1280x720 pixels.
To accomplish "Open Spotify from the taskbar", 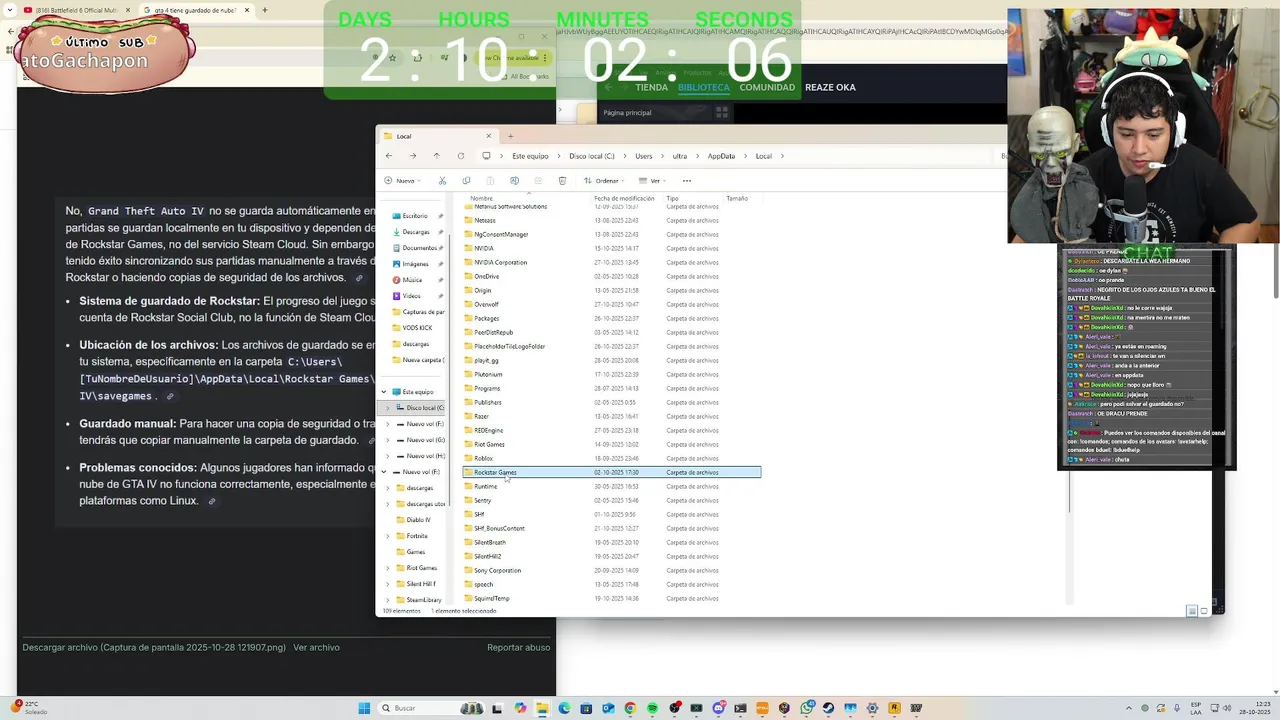I will click(x=652, y=708).
